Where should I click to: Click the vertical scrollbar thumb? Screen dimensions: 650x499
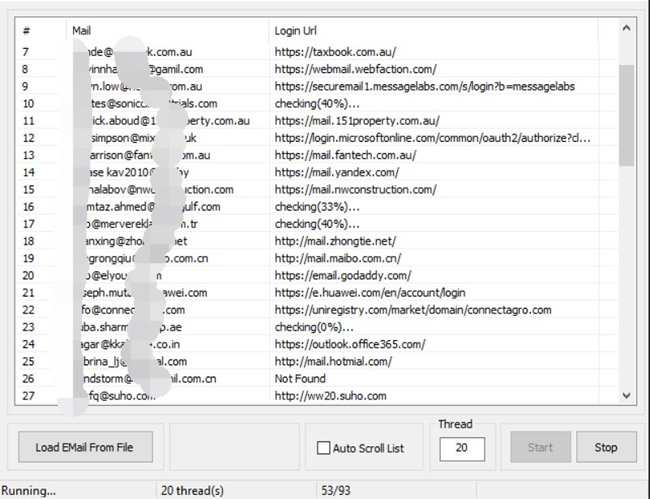(626, 115)
